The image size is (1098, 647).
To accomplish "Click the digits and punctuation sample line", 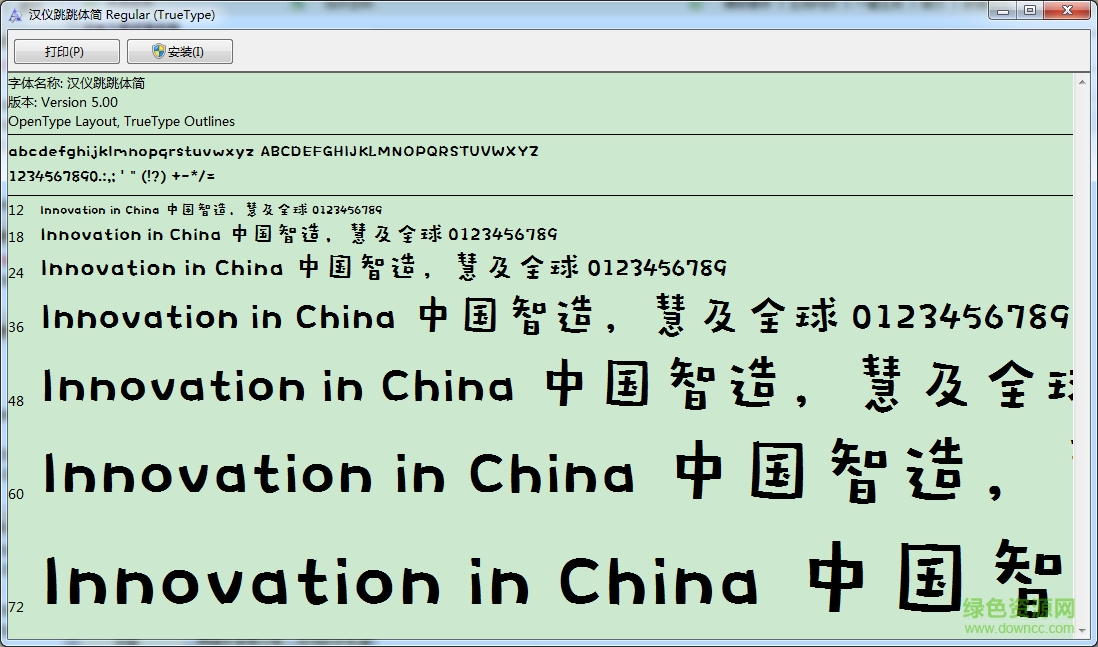I will 112,176.
